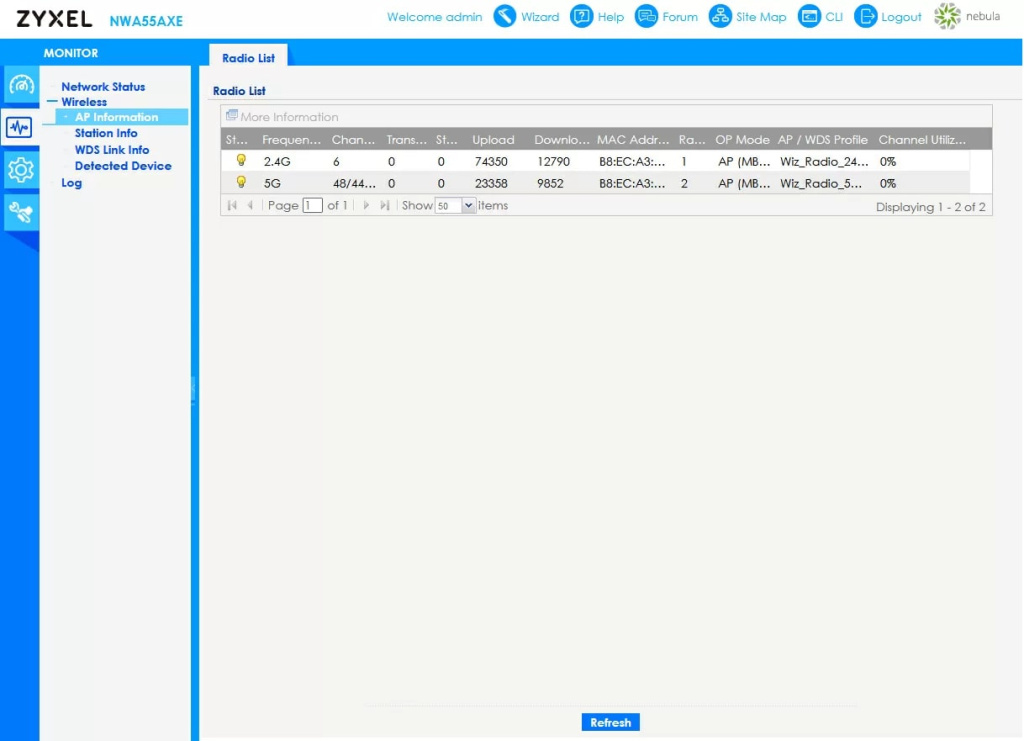Select the Radio List tab
Viewport: 1024px width, 741px height.
(x=248, y=58)
